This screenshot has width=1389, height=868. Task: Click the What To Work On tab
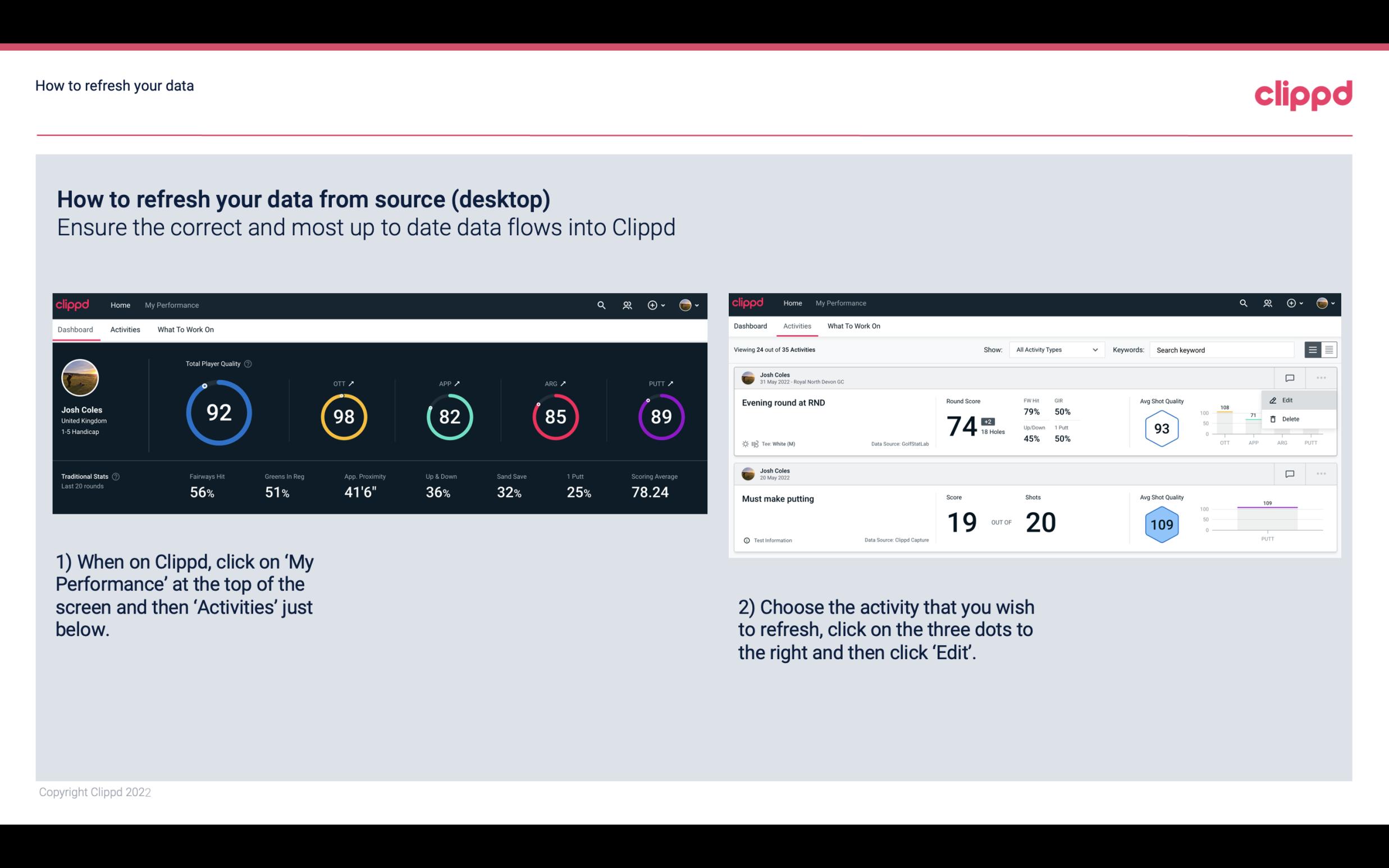(184, 329)
